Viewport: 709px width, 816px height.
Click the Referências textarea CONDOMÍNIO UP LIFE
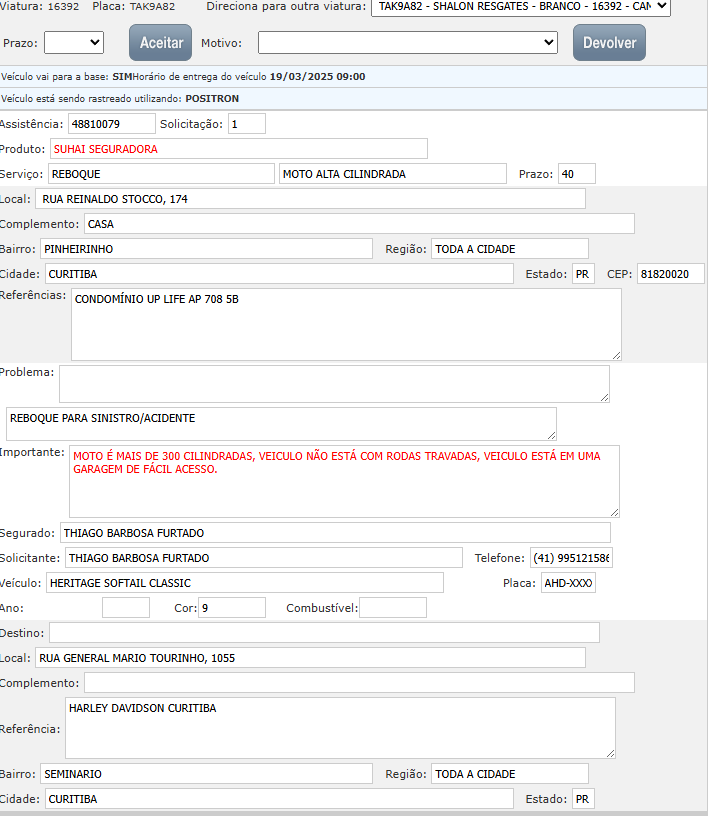(x=346, y=325)
